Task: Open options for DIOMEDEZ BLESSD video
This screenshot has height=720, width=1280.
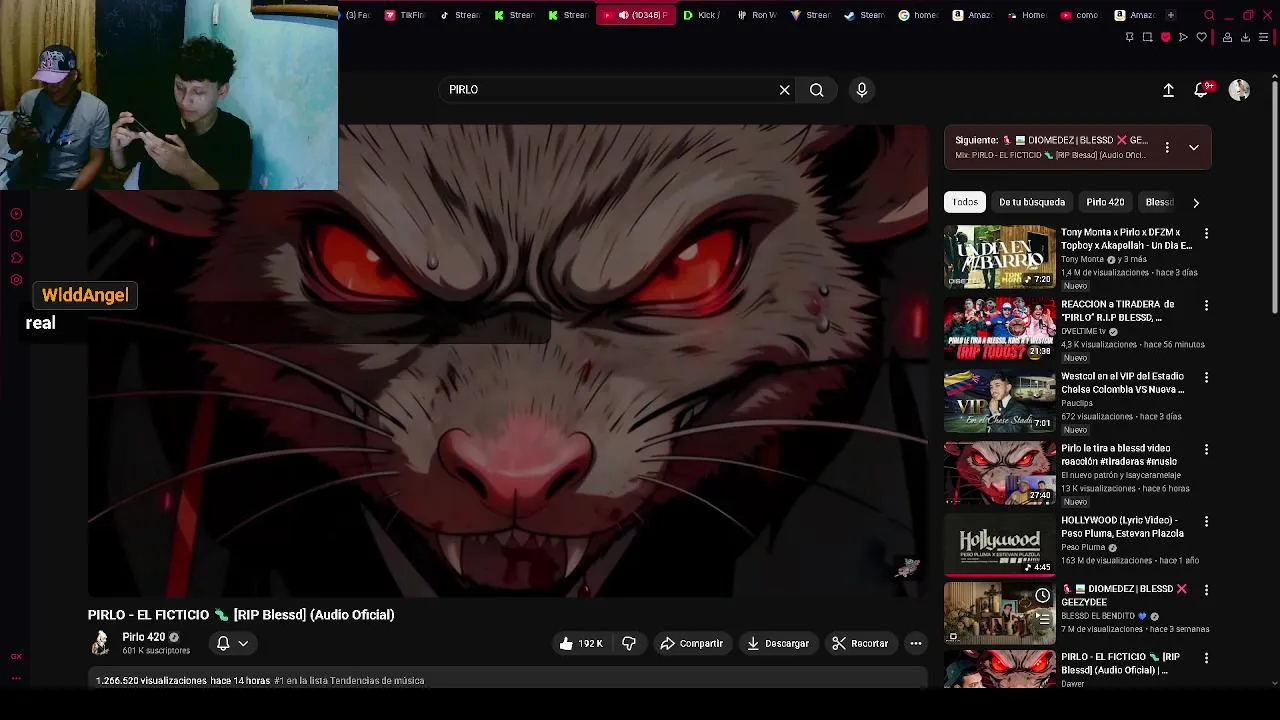Action: click(1206, 590)
